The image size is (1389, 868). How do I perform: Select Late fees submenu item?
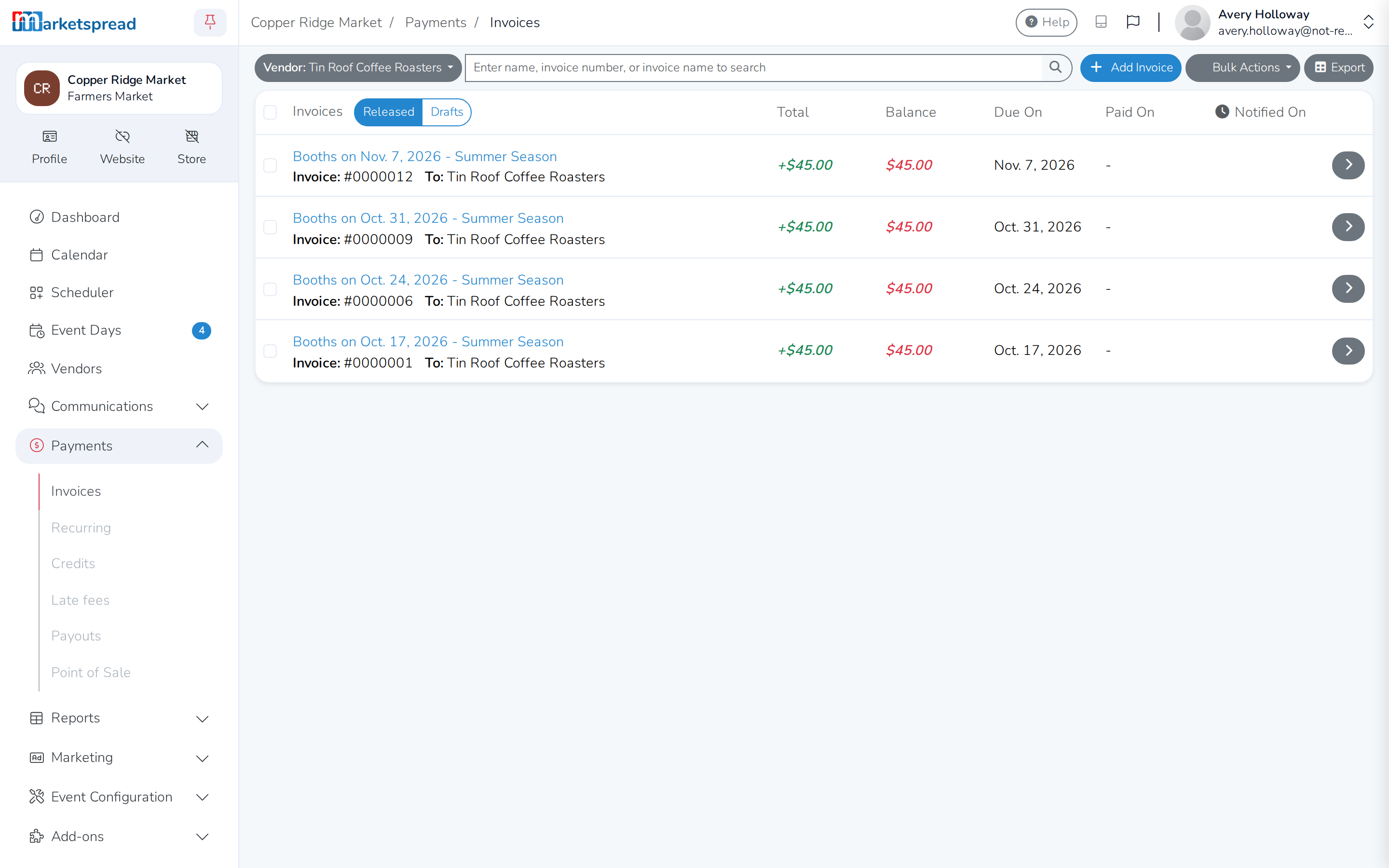coord(81,600)
